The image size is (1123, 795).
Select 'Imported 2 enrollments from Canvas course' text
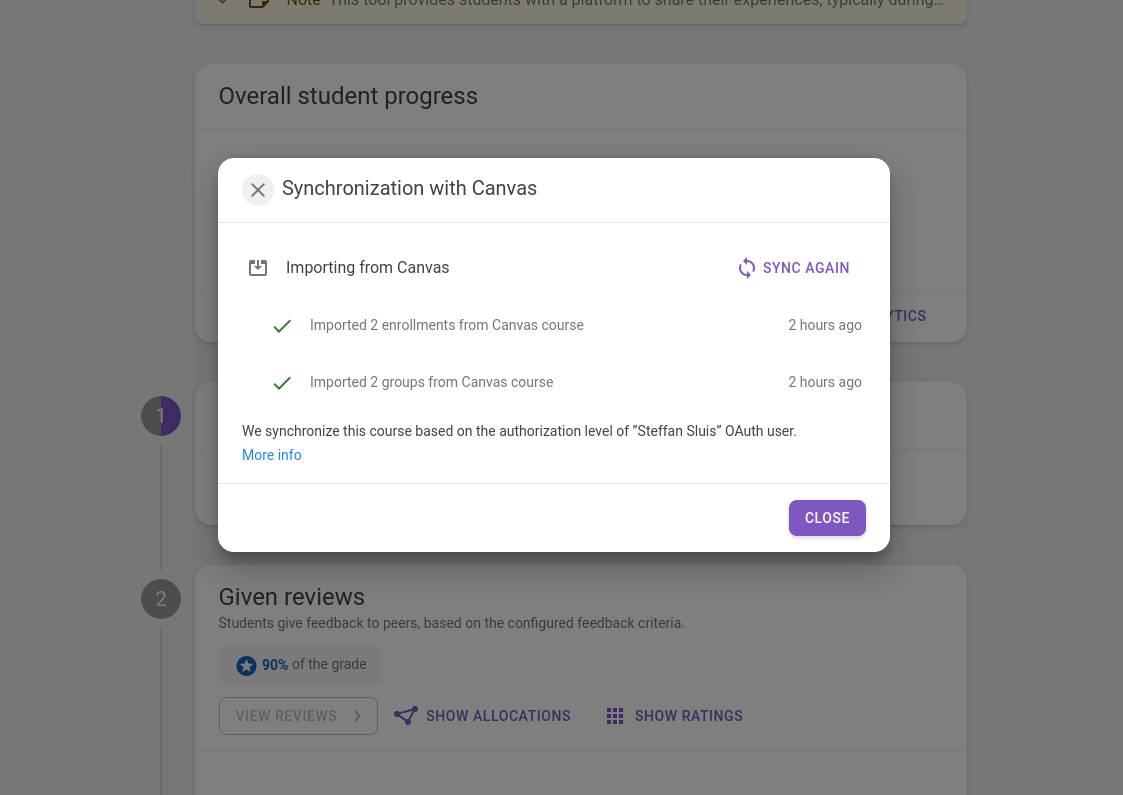point(446,325)
